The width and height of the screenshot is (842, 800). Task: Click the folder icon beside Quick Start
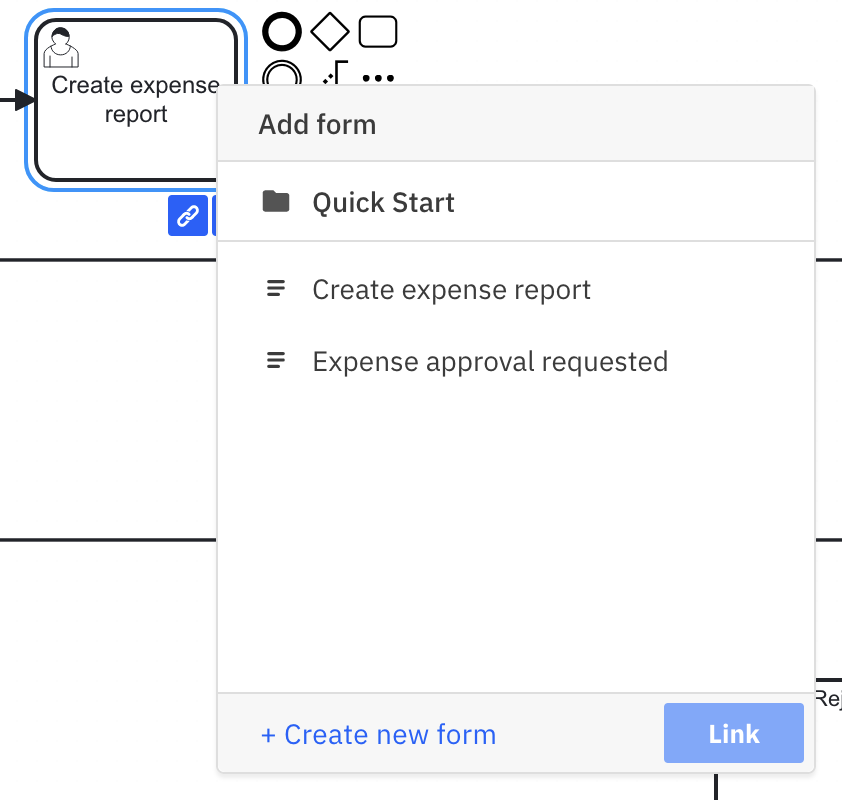click(276, 201)
